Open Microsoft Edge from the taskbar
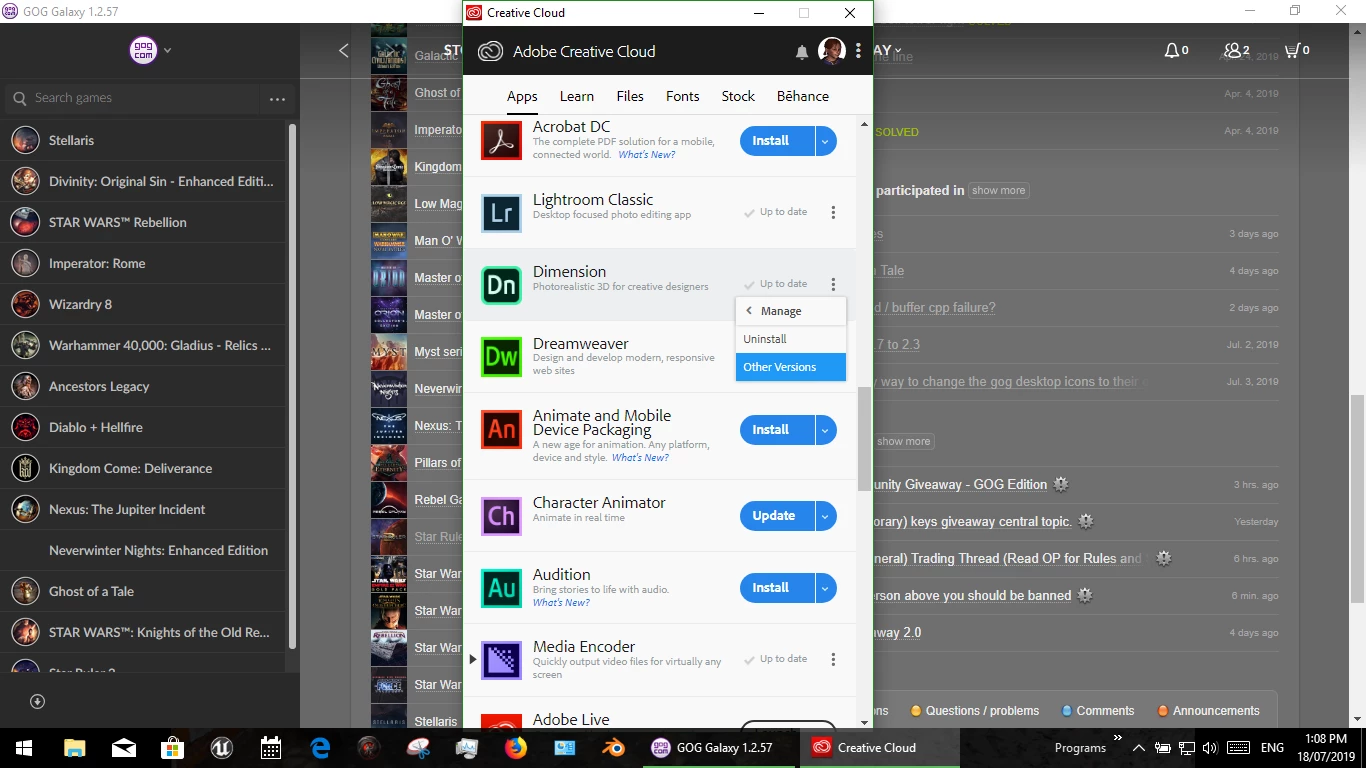 [x=320, y=747]
